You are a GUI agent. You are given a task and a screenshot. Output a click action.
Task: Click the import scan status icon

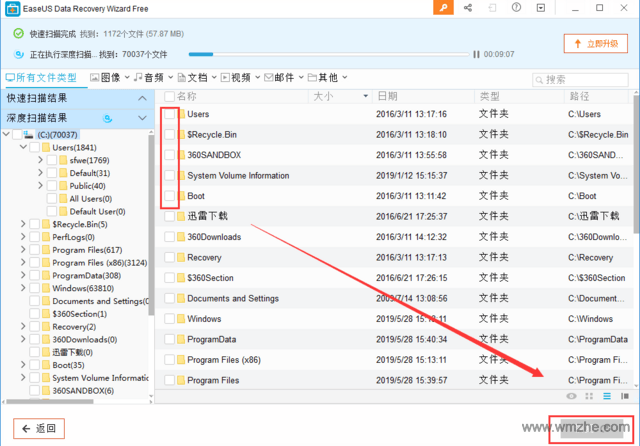coord(493,7)
